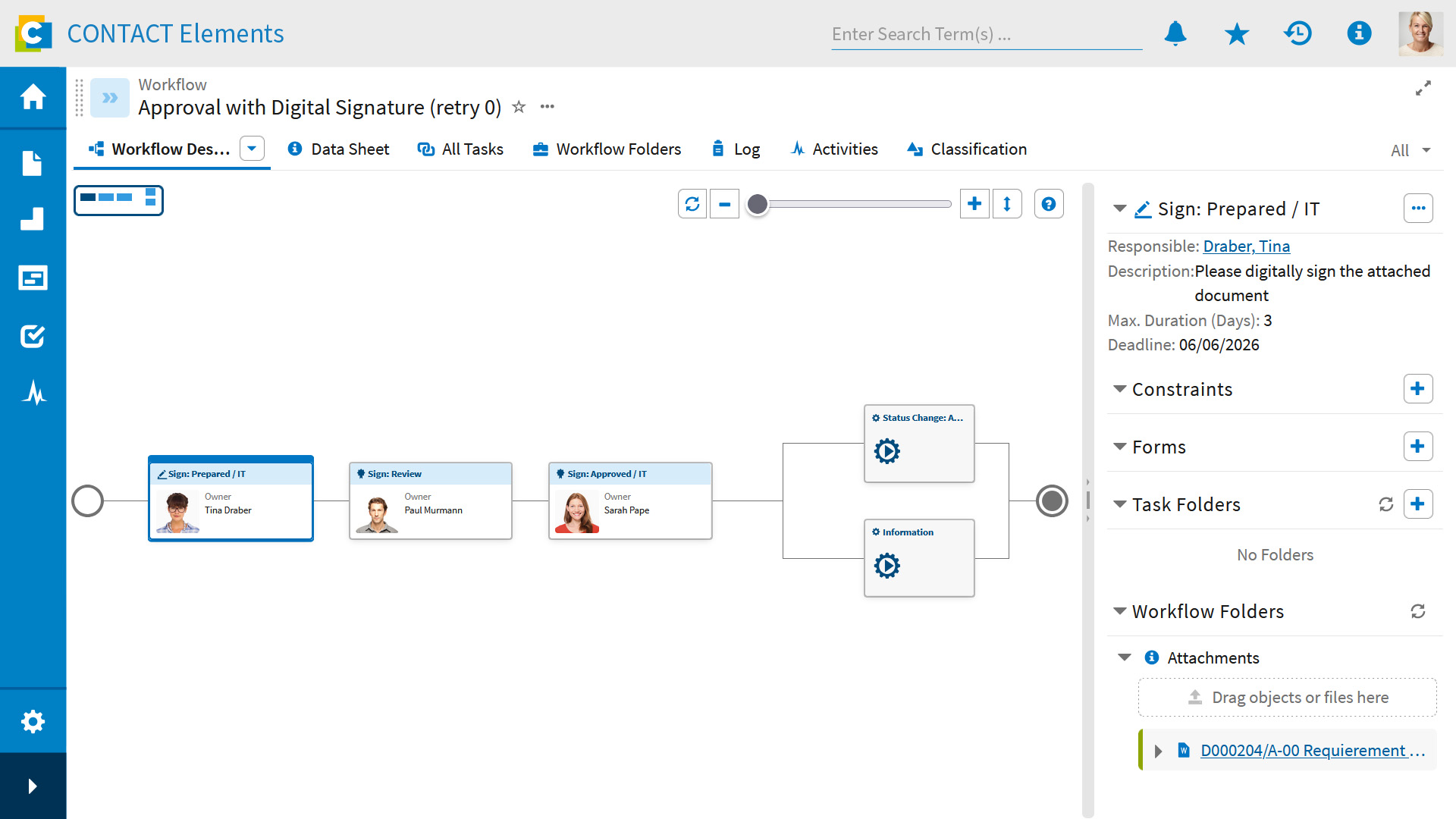Open the favorites star in header
The height and width of the screenshot is (819, 1456).
click(x=1237, y=33)
